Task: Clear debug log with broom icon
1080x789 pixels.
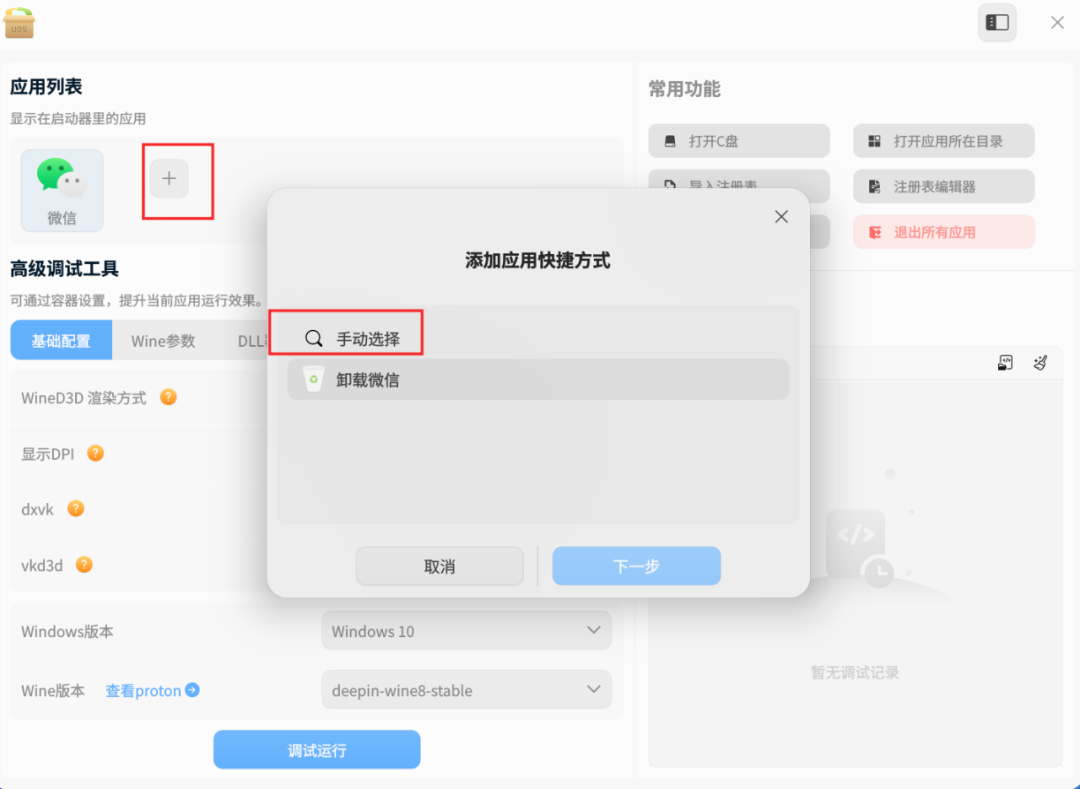Action: point(1040,362)
